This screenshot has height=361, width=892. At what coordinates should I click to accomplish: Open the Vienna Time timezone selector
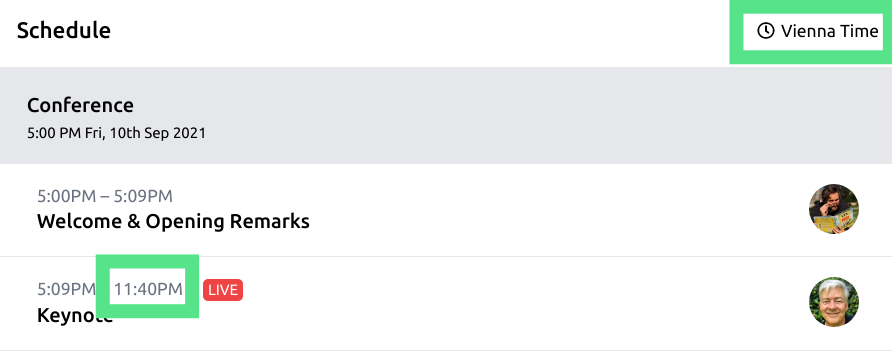coord(817,31)
